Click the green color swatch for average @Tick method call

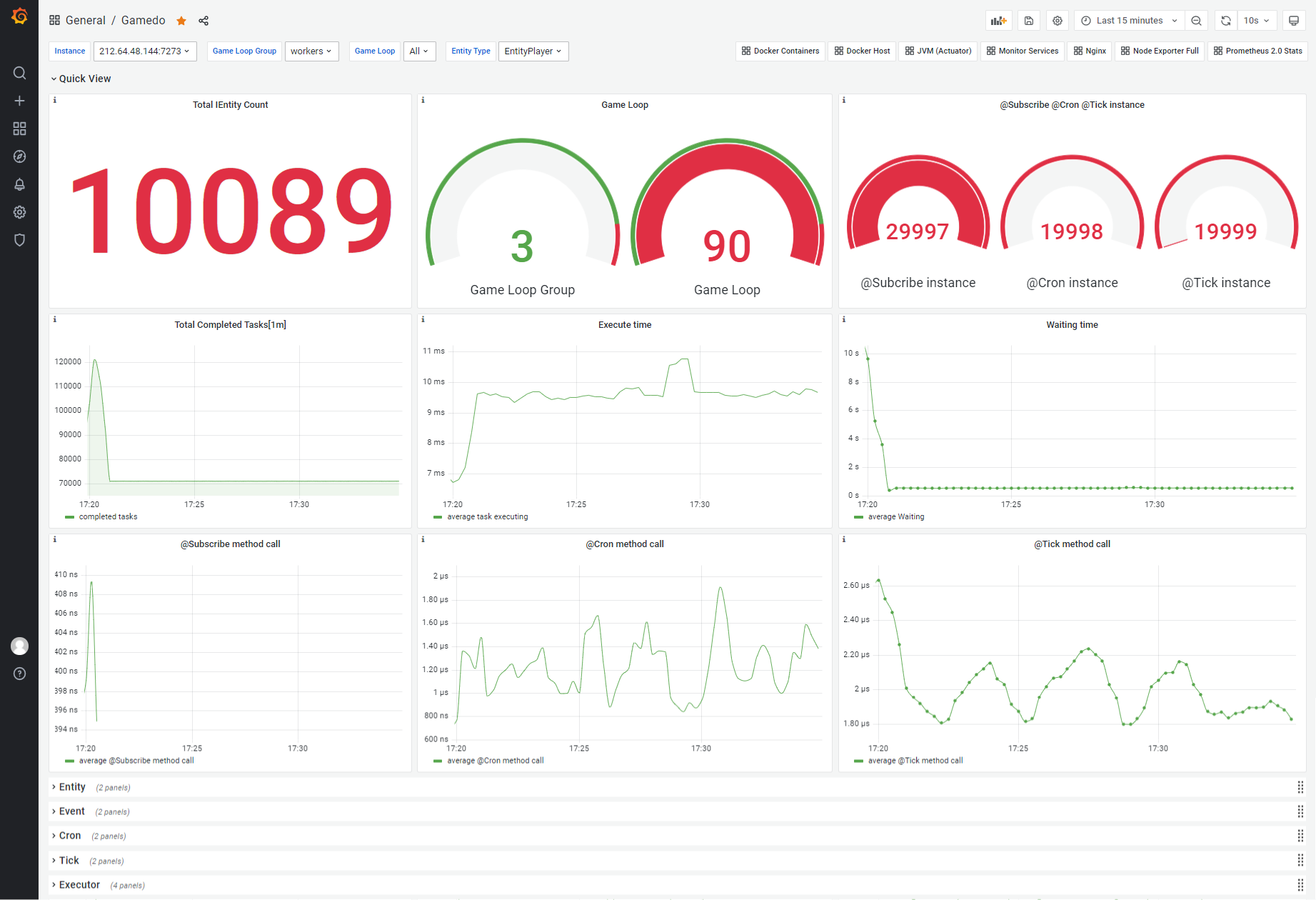858,761
